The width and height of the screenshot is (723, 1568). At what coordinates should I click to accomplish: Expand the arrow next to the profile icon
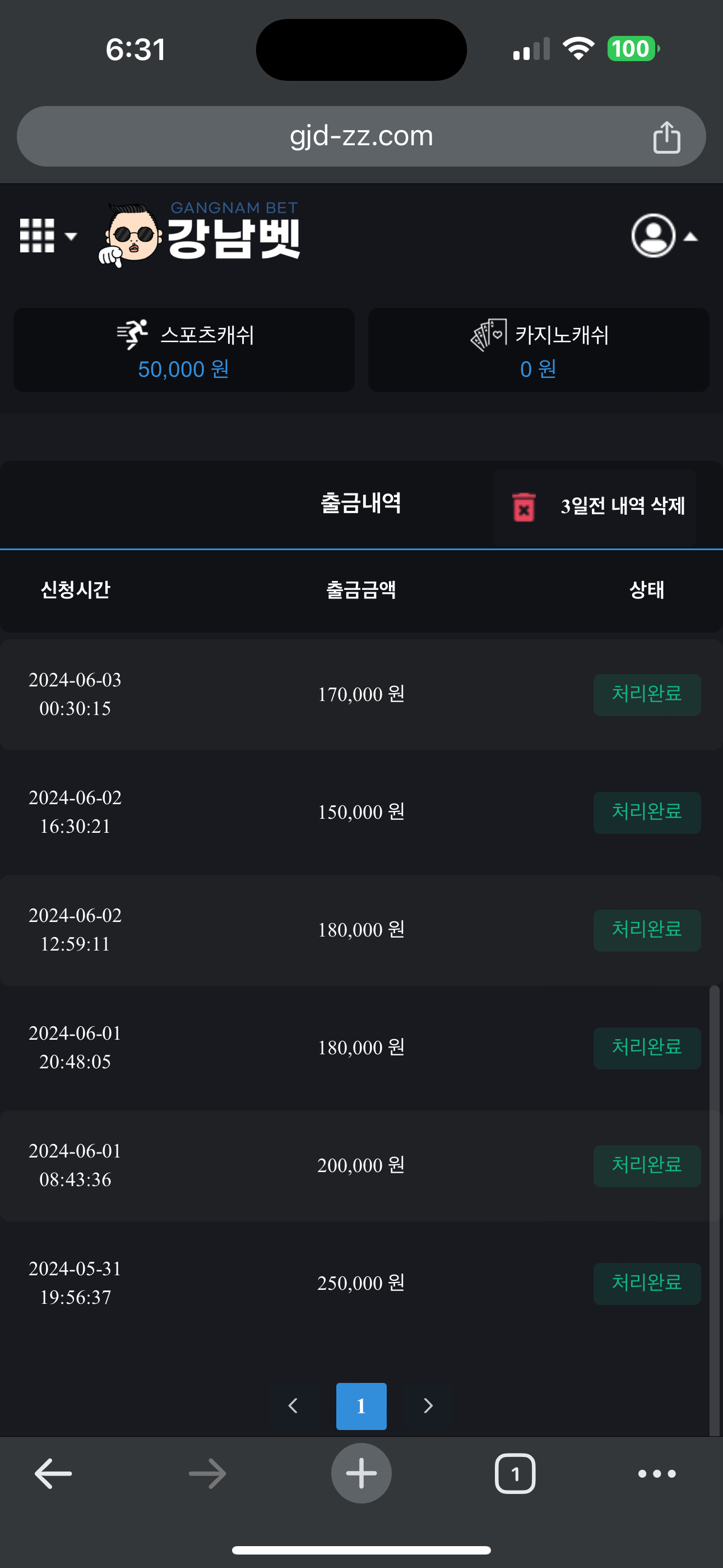click(x=690, y=237)
